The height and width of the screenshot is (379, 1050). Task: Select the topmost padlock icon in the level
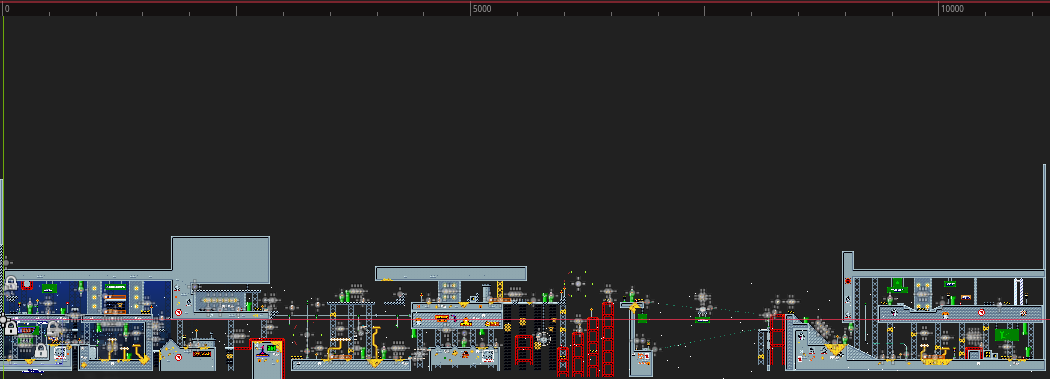click(11, 283)
